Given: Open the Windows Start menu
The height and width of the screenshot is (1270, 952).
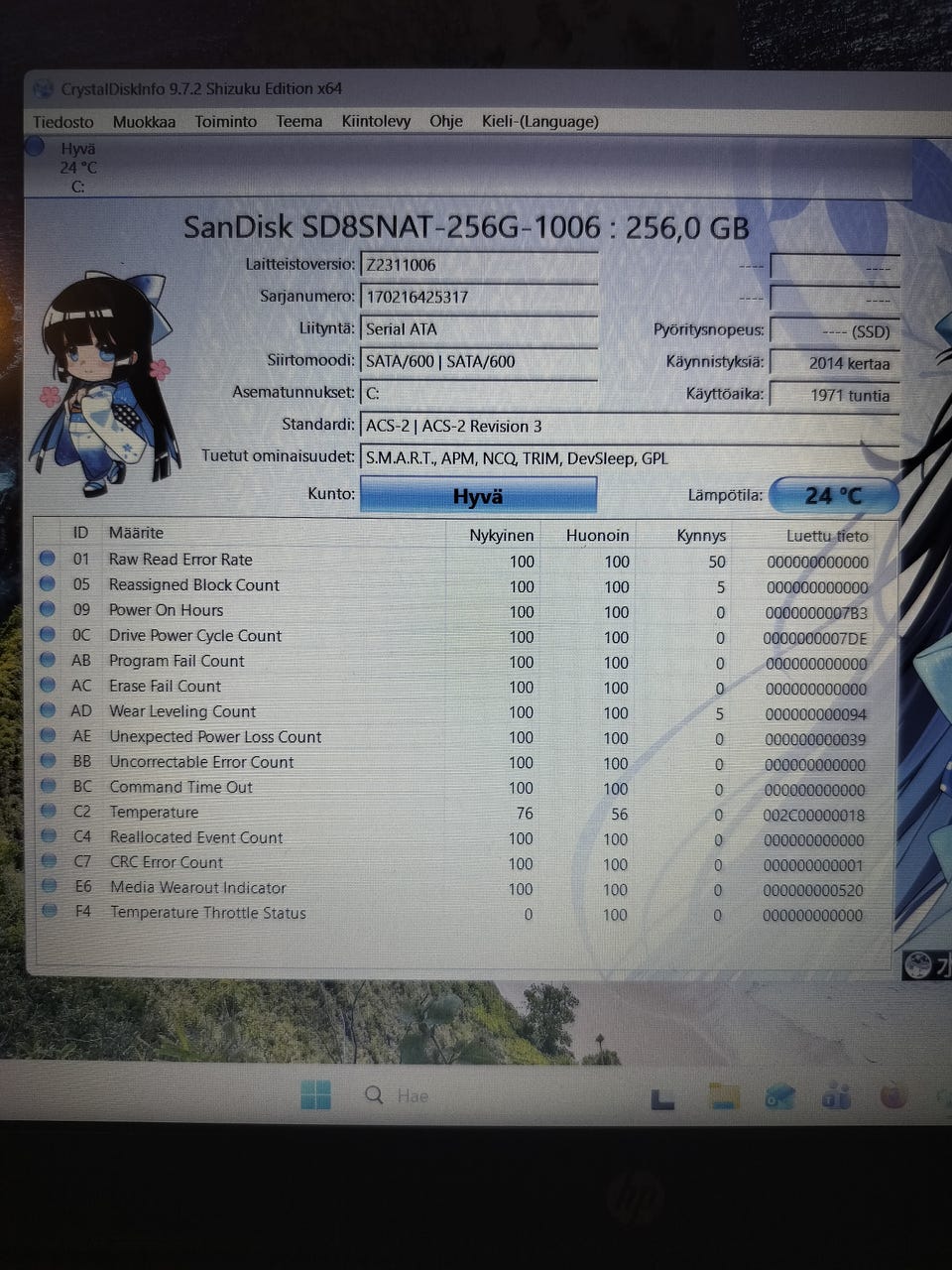Looking at the screenshot, I should click(315, 1095).
